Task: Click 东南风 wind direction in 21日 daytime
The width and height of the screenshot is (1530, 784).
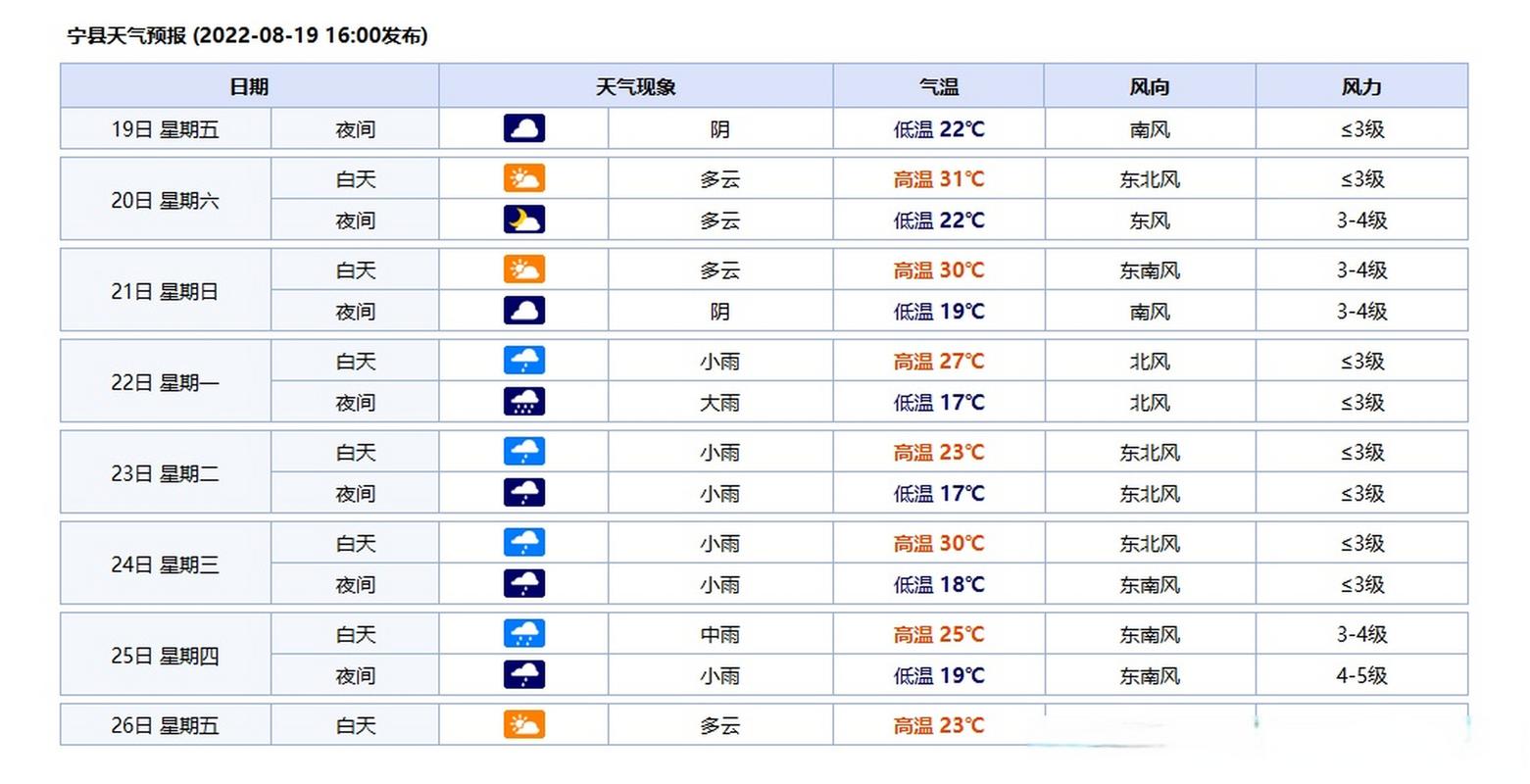Action: click(x=1150, y=269)
